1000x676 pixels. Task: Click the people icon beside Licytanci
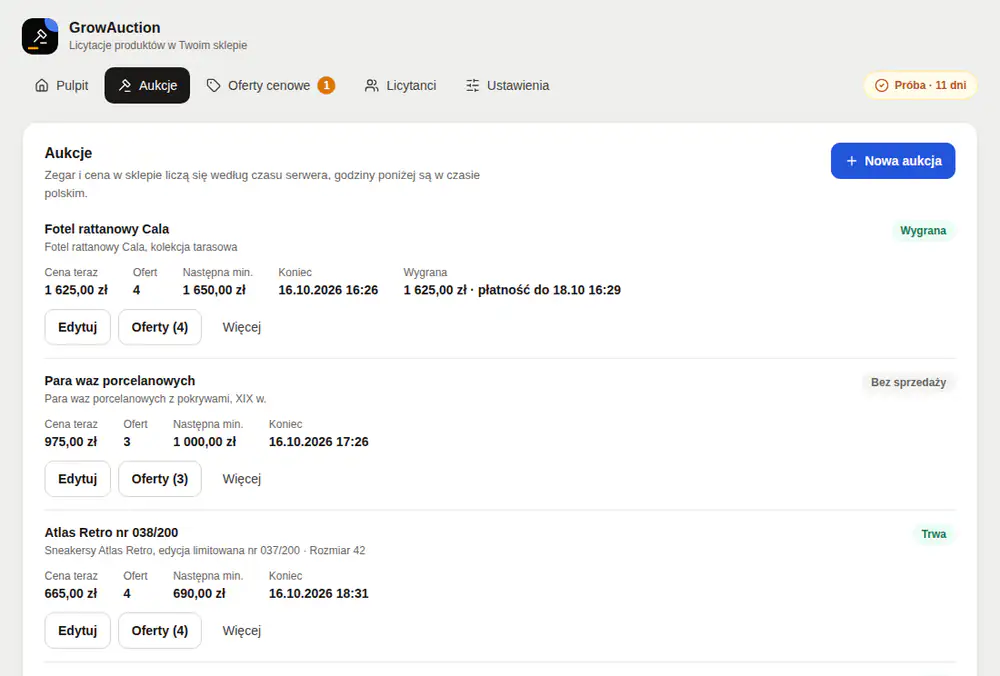[x=371, y=85]
